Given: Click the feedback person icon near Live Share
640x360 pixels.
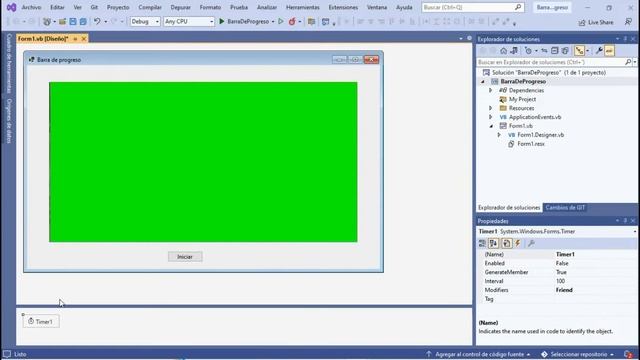Looking at the screenshot, I should (x=628, y=22).
